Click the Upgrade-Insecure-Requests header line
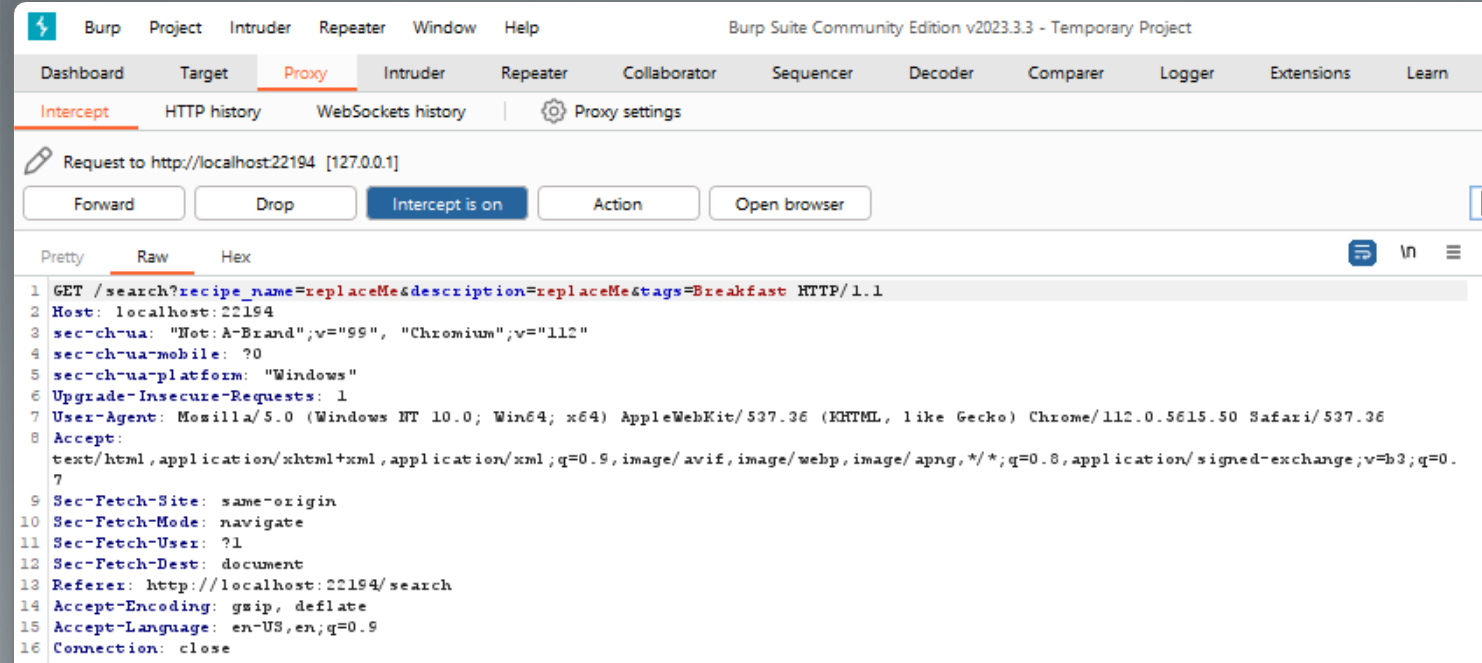This screenshot has height=663, width=1482. tap(199, 396)
